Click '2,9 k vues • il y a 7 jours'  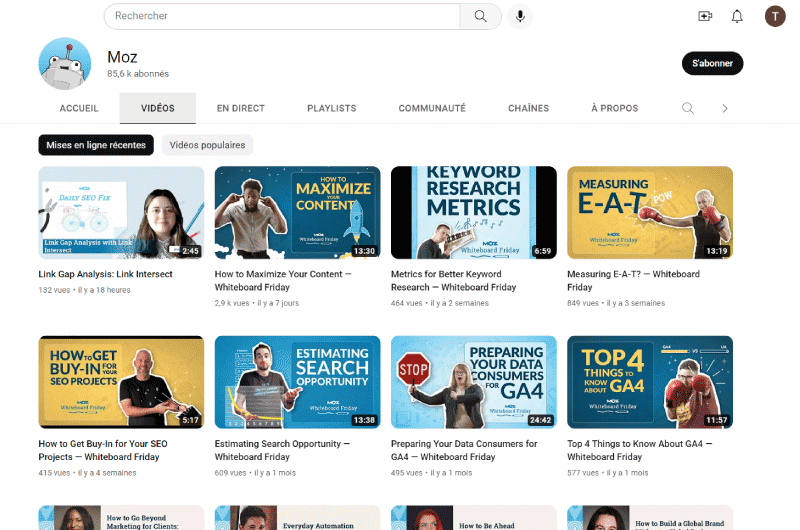(x=257, y=303)
